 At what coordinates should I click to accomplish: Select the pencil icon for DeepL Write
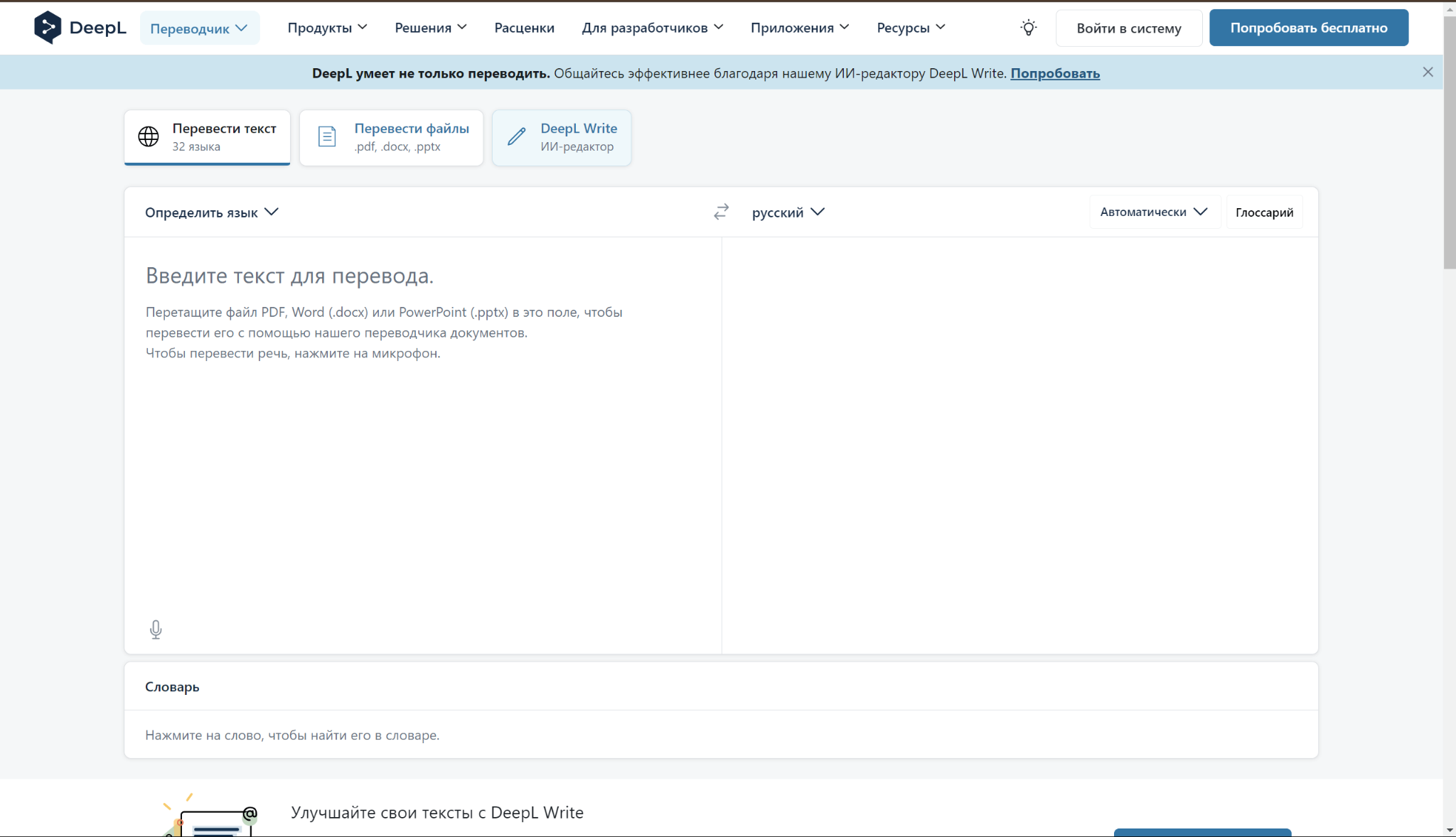(x=517, y=136)
